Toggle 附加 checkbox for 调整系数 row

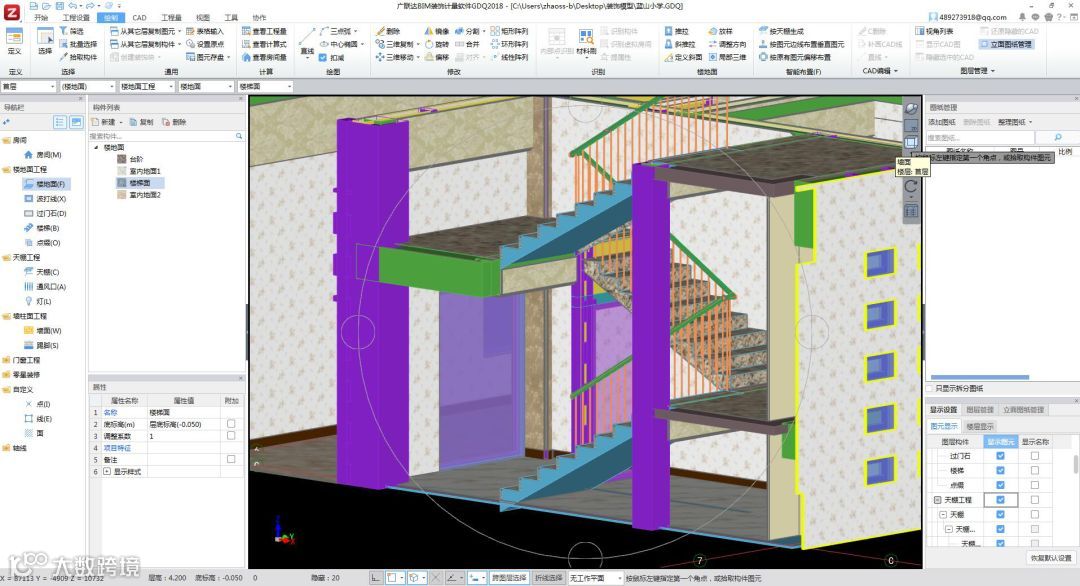coord(231,436)
